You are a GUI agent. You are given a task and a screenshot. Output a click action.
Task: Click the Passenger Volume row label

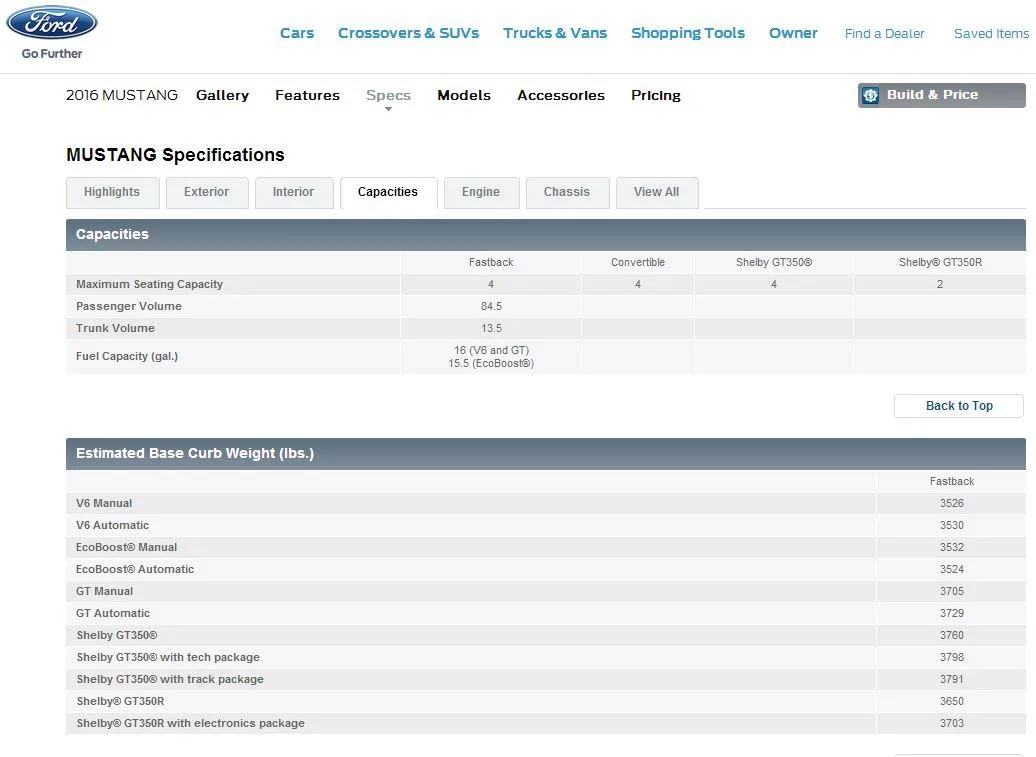129,306
